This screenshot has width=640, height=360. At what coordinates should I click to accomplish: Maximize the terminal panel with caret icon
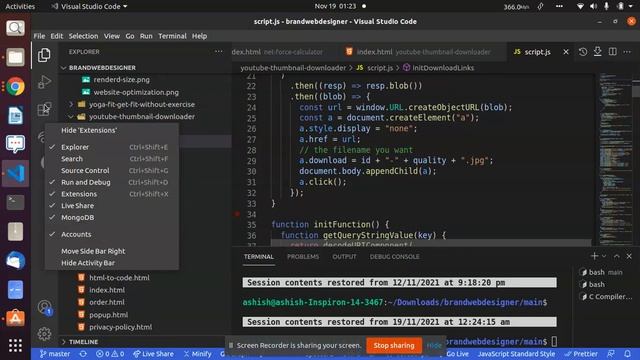617,256
